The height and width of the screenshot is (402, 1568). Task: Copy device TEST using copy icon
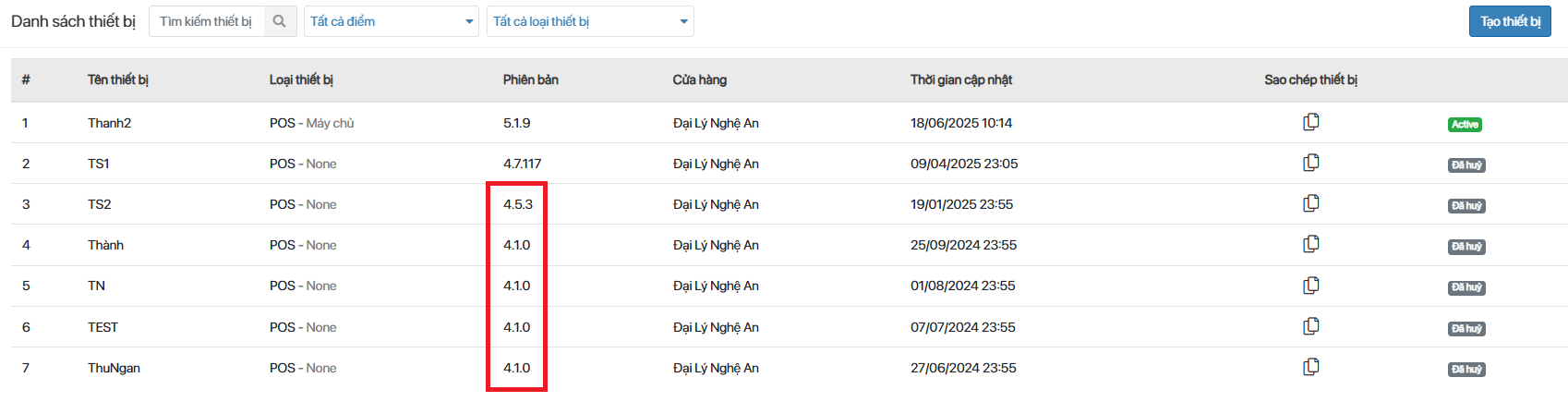[1310, 326]
